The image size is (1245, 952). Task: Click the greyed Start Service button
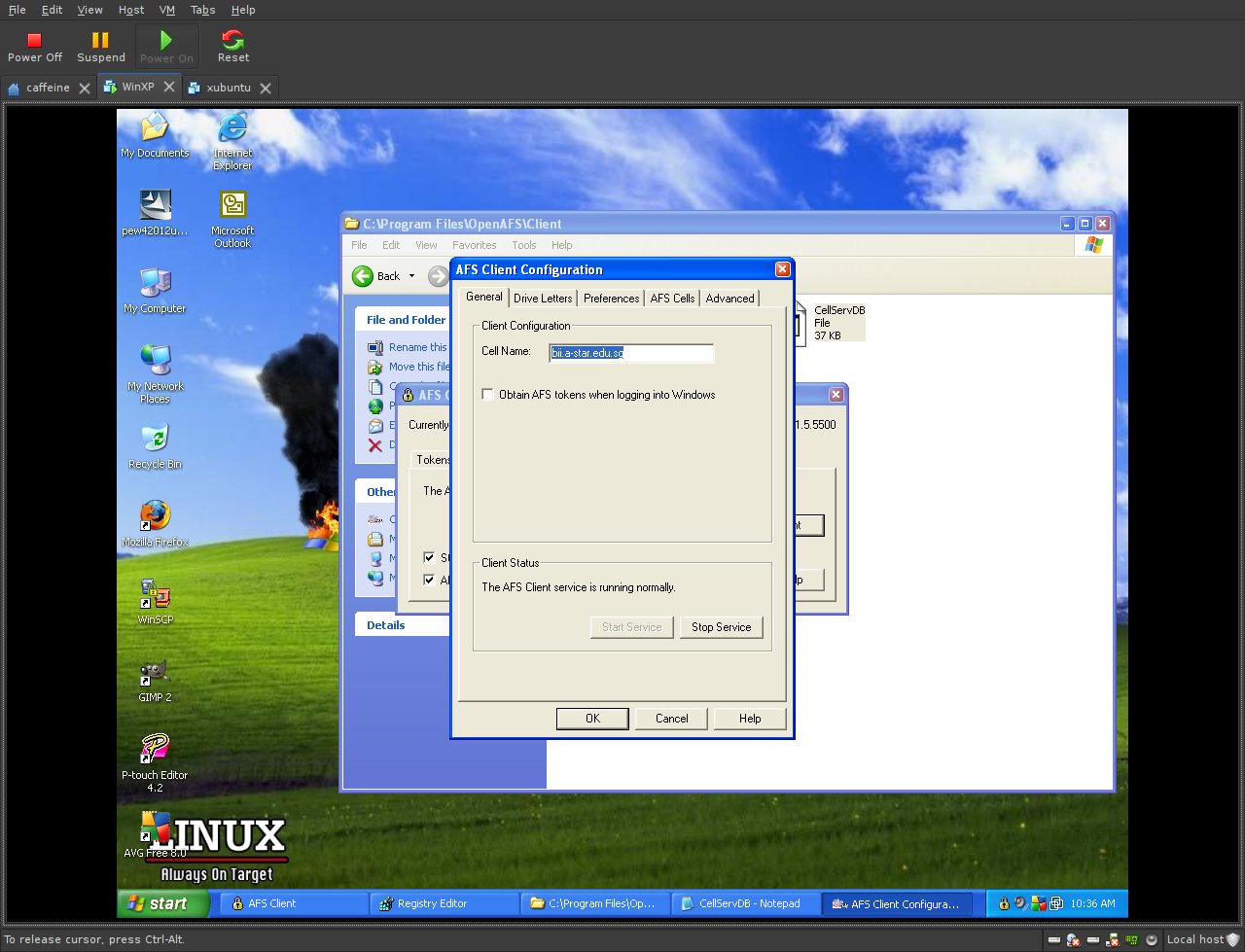pyautogui.click(x=631, y=627)
